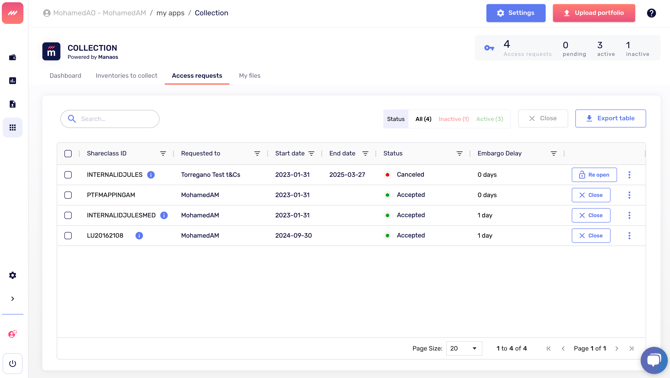Check the INTERNALIDJULESMED row checkbox
670x378 pixels.
(68, 215)
